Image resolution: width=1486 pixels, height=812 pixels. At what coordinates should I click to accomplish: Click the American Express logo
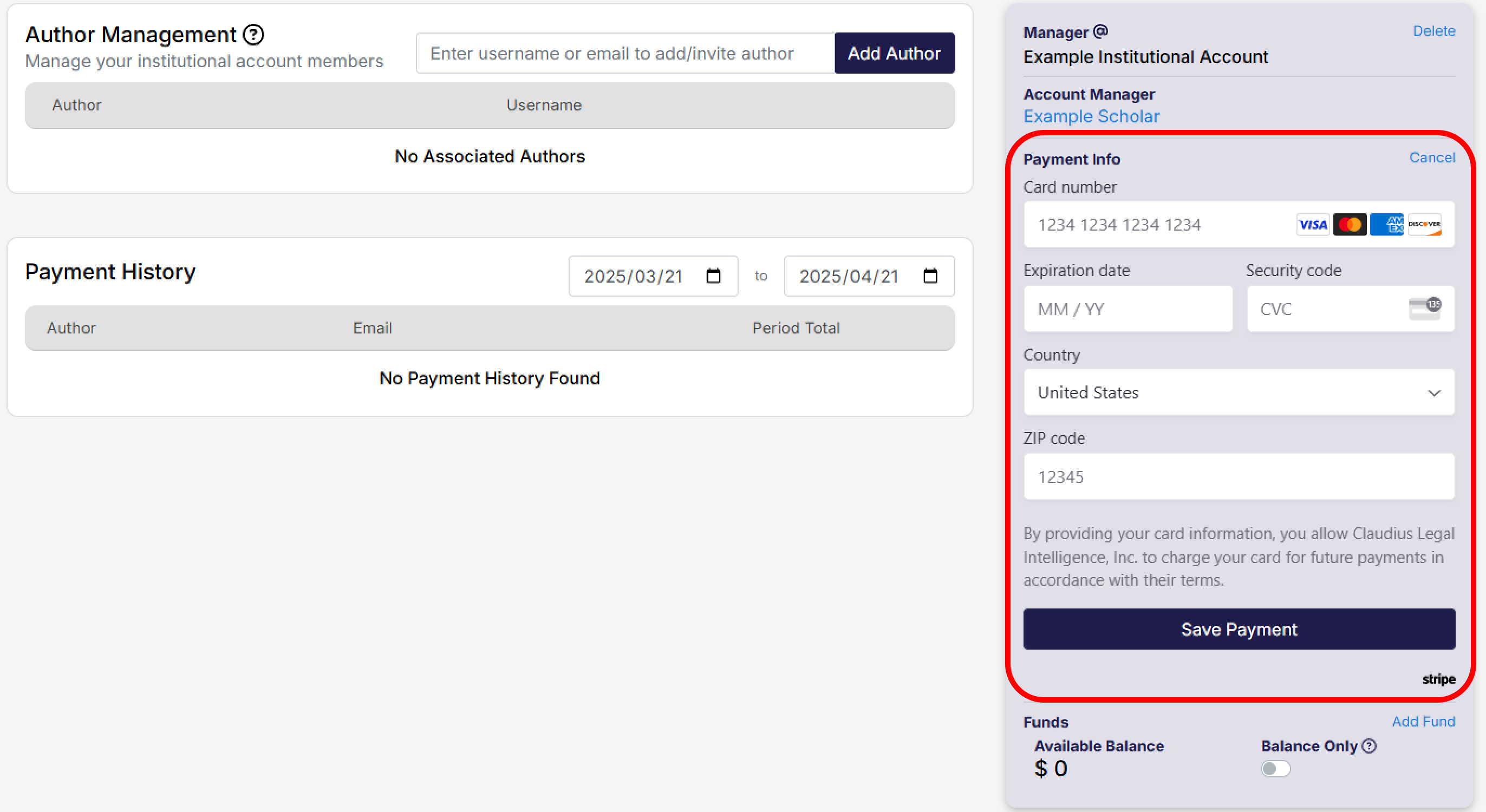click(x=1386, y=224)
